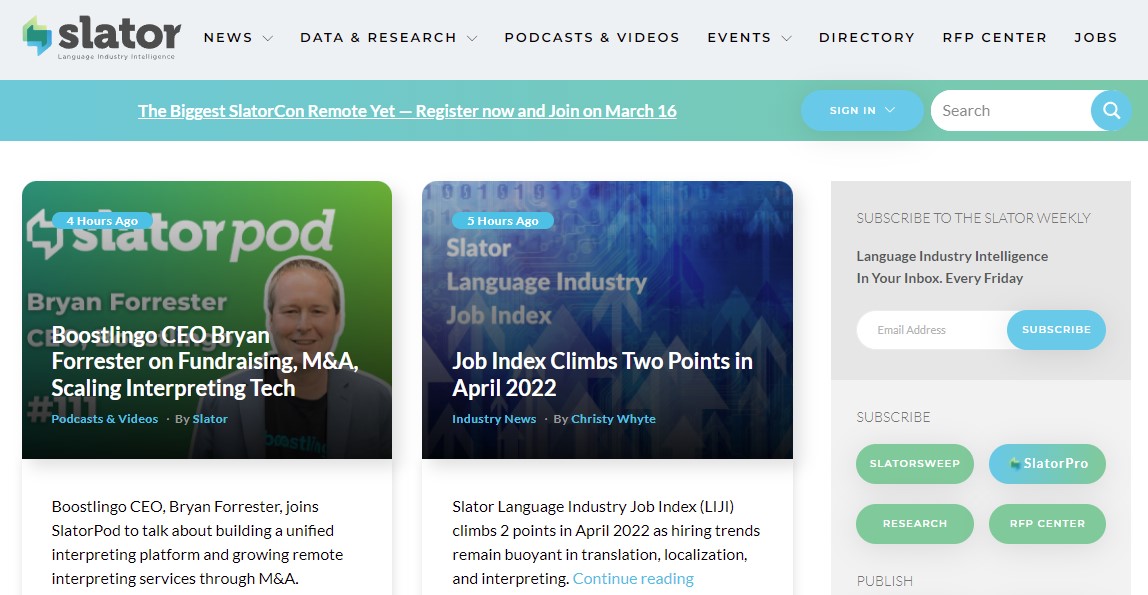This screenshot has width=1148, height=595.
Task: Click the magnifying glass search icon
Action: pos(1111,111)
